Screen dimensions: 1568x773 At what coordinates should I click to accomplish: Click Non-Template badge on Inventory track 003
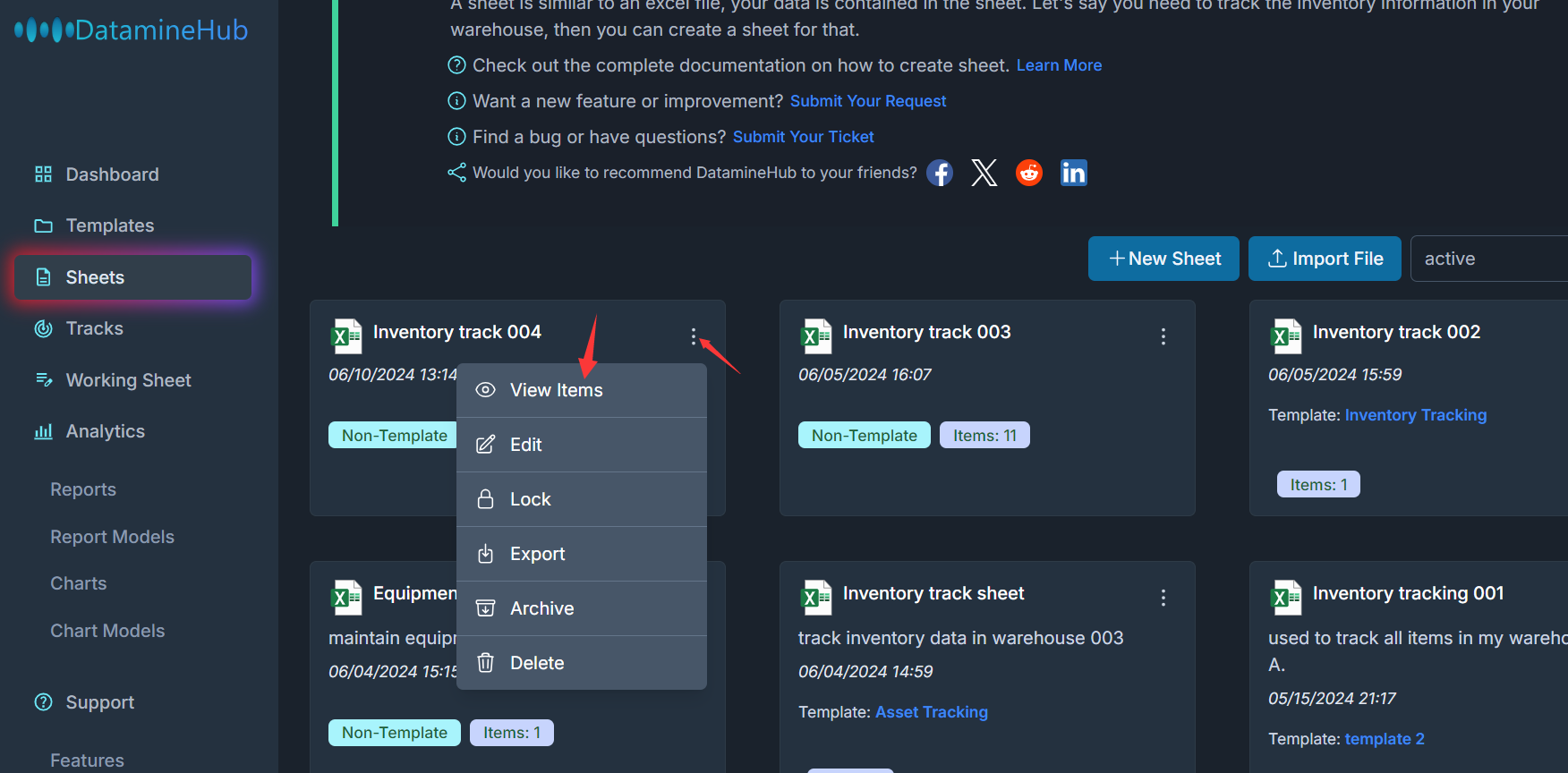[x=865, y=435]
